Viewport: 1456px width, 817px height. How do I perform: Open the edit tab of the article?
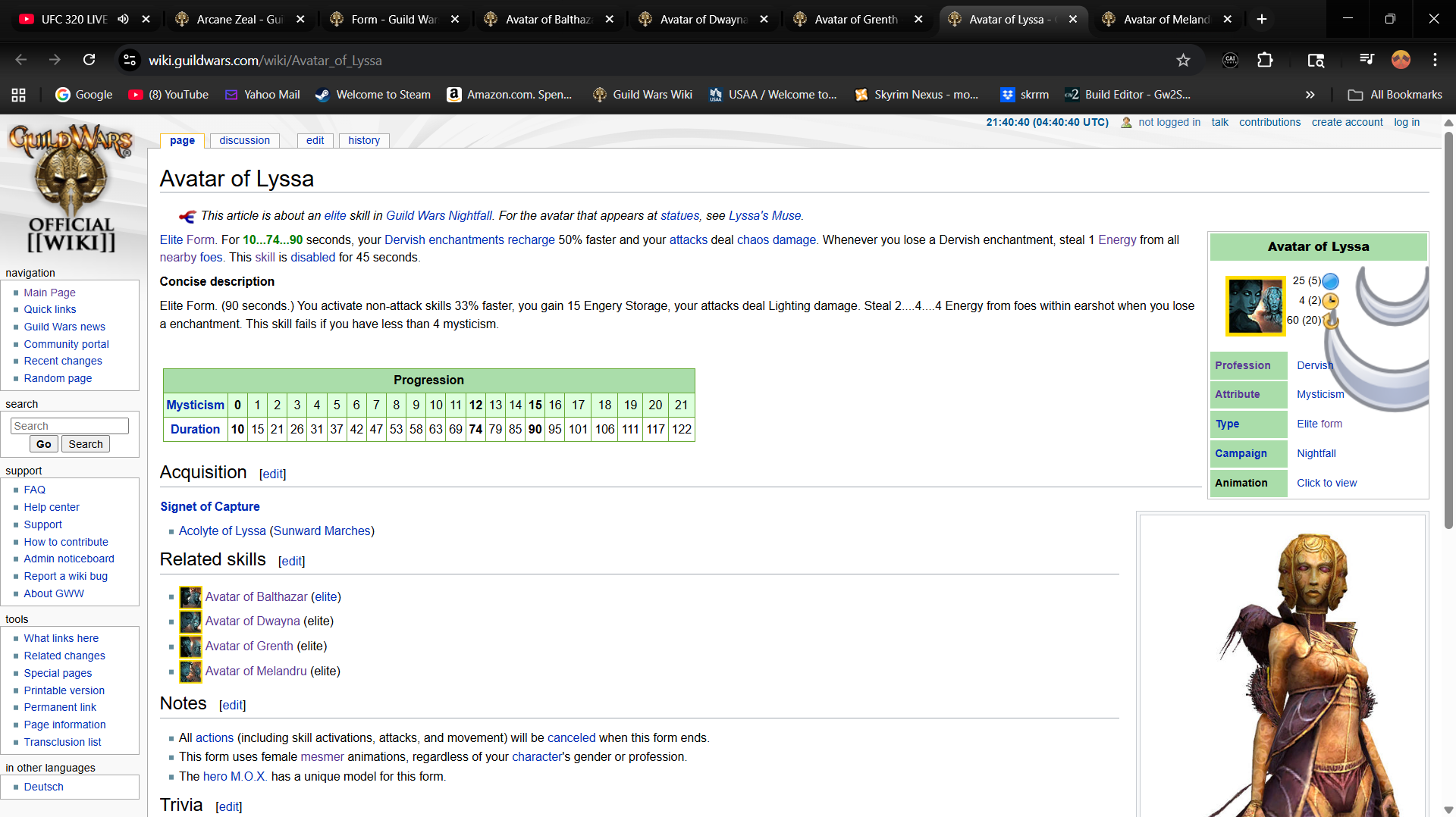pos(315,140)
